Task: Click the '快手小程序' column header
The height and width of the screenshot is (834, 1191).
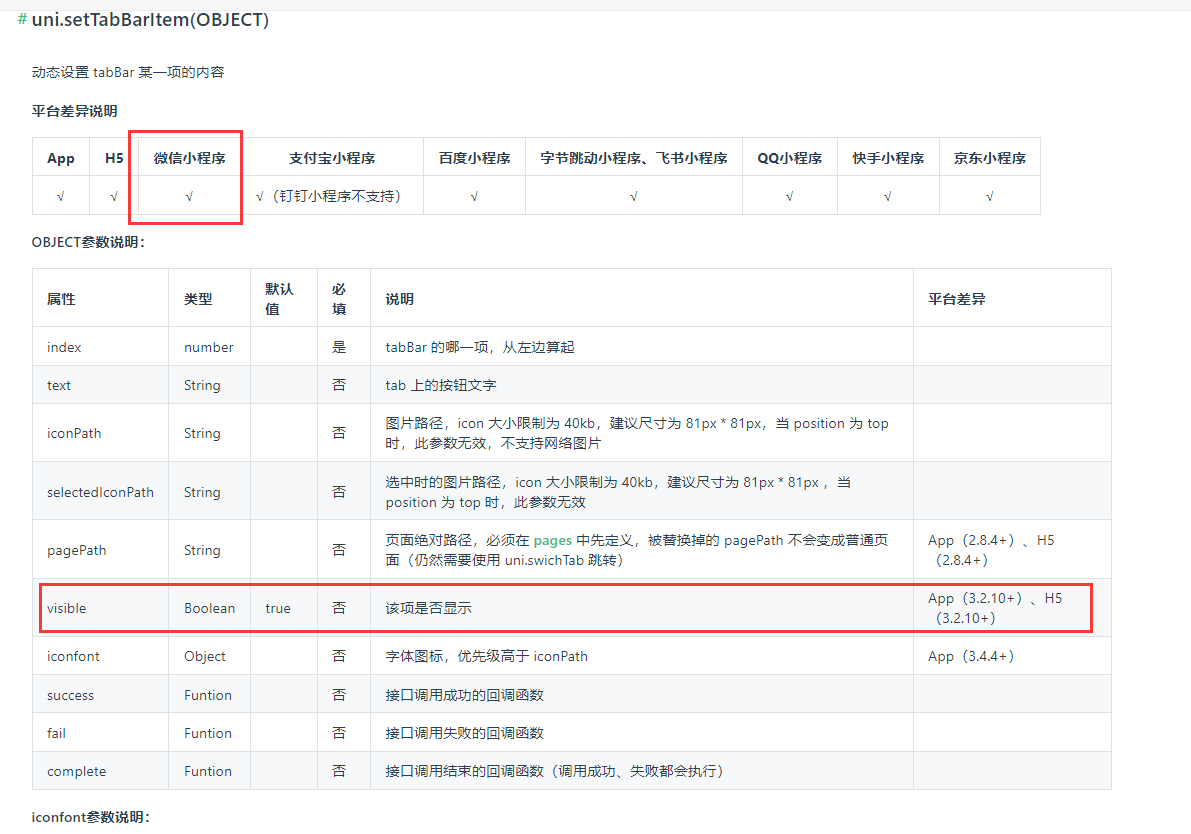Action: point(888,158)
